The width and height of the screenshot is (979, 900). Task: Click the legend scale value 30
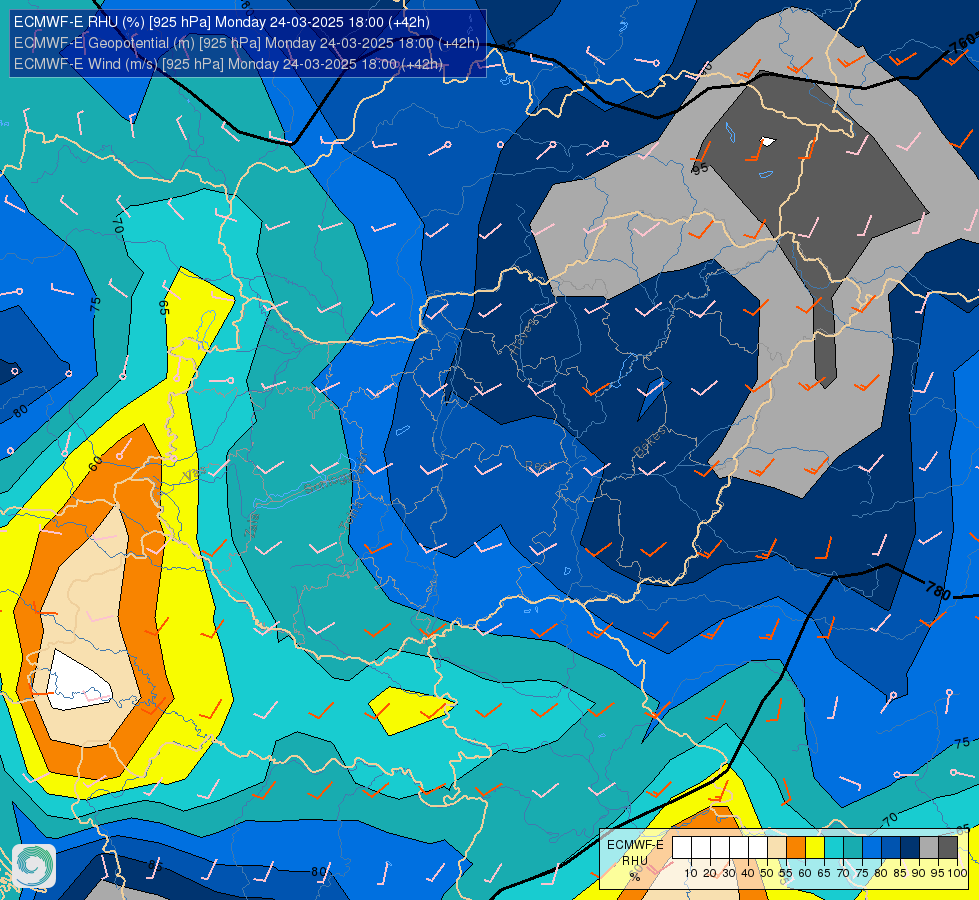729,873
